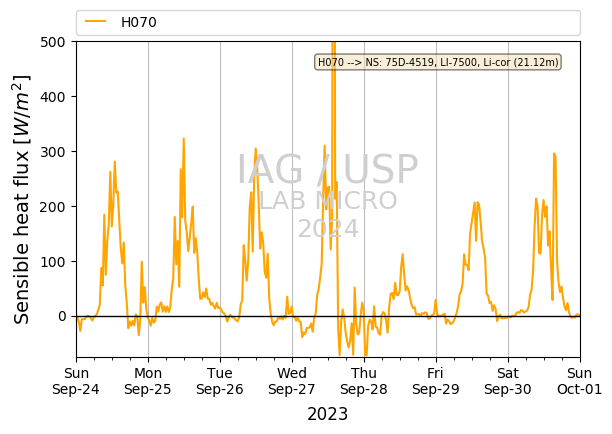The width and height of the screenshot is (612, 434).
Task: Click the Fri Sep-29 date label
Action: pos(436,381)
